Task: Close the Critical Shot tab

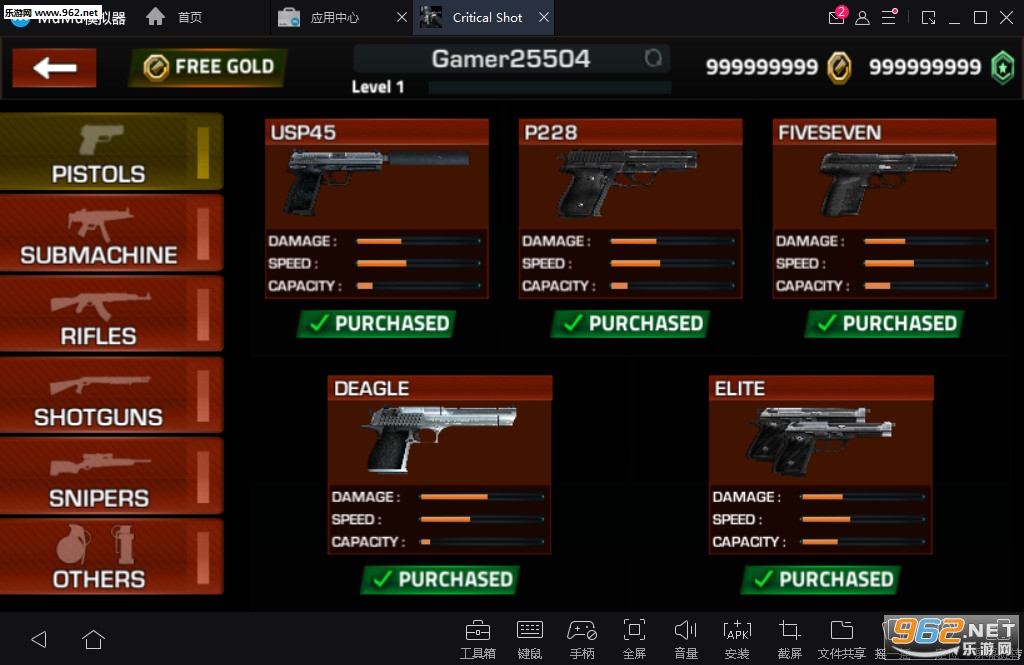Action: point(544,18)
